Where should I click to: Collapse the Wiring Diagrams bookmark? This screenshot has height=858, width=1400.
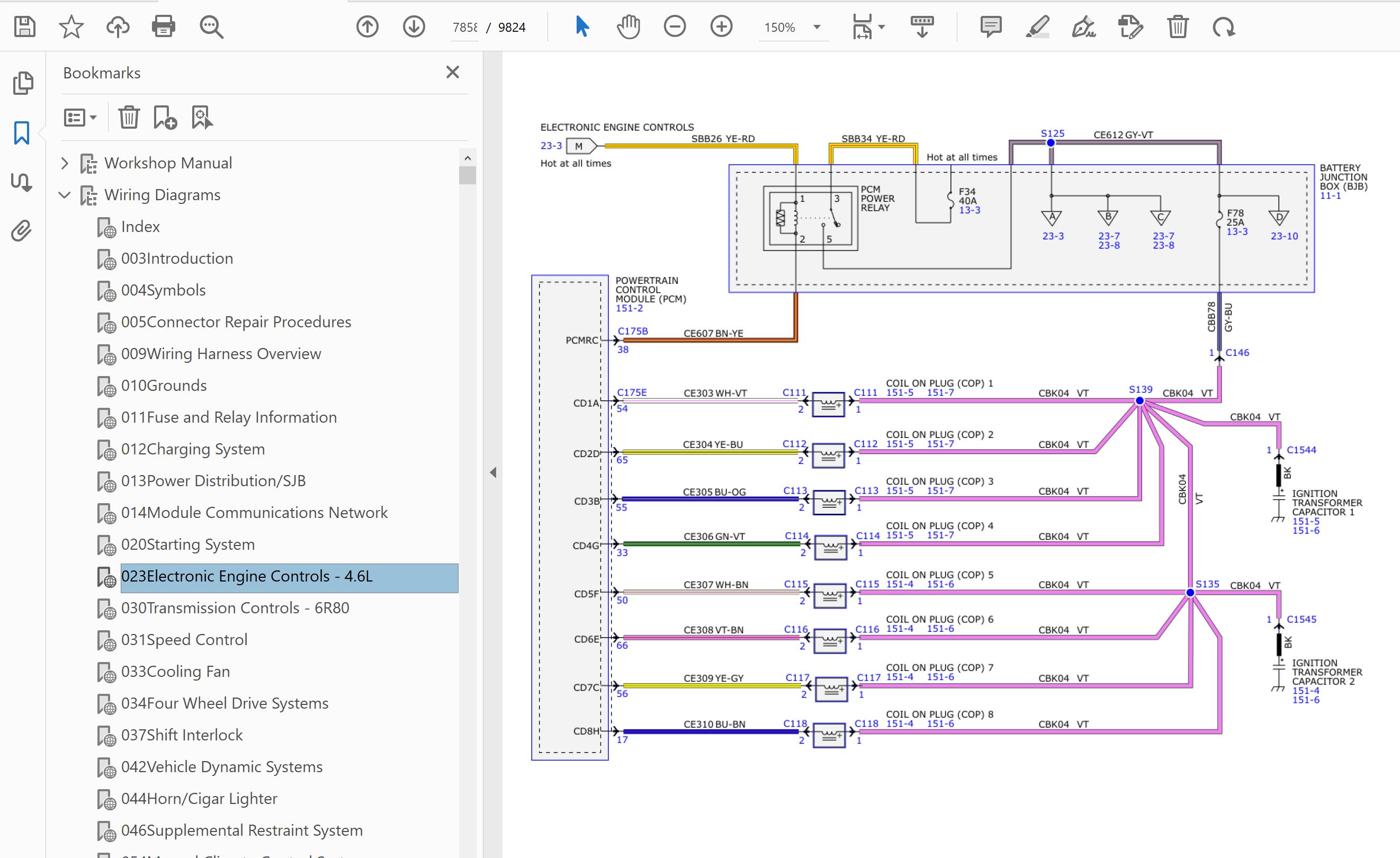(65, 195)
